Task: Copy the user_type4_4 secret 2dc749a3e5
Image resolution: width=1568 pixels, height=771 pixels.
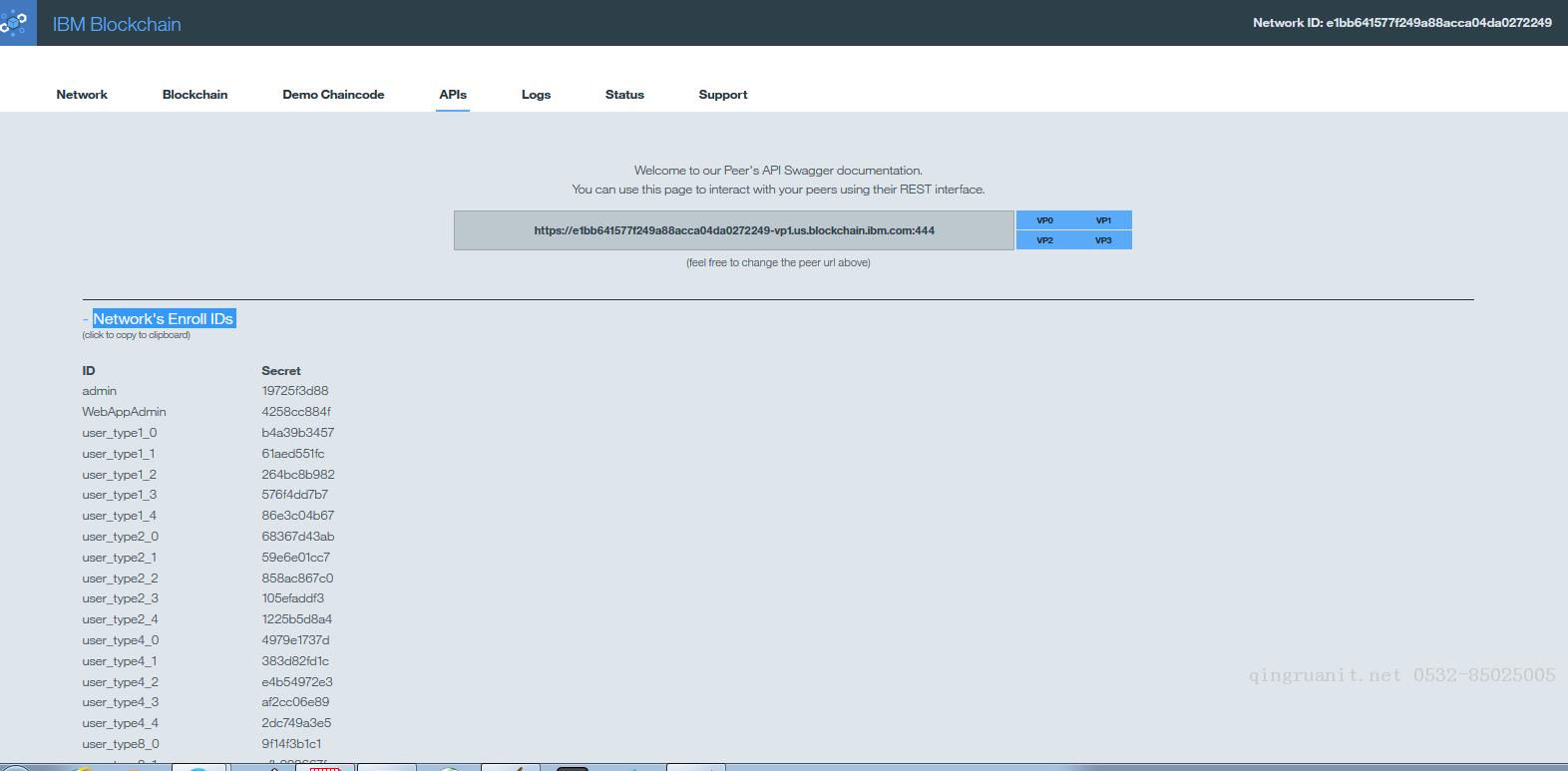Action: 296,723
